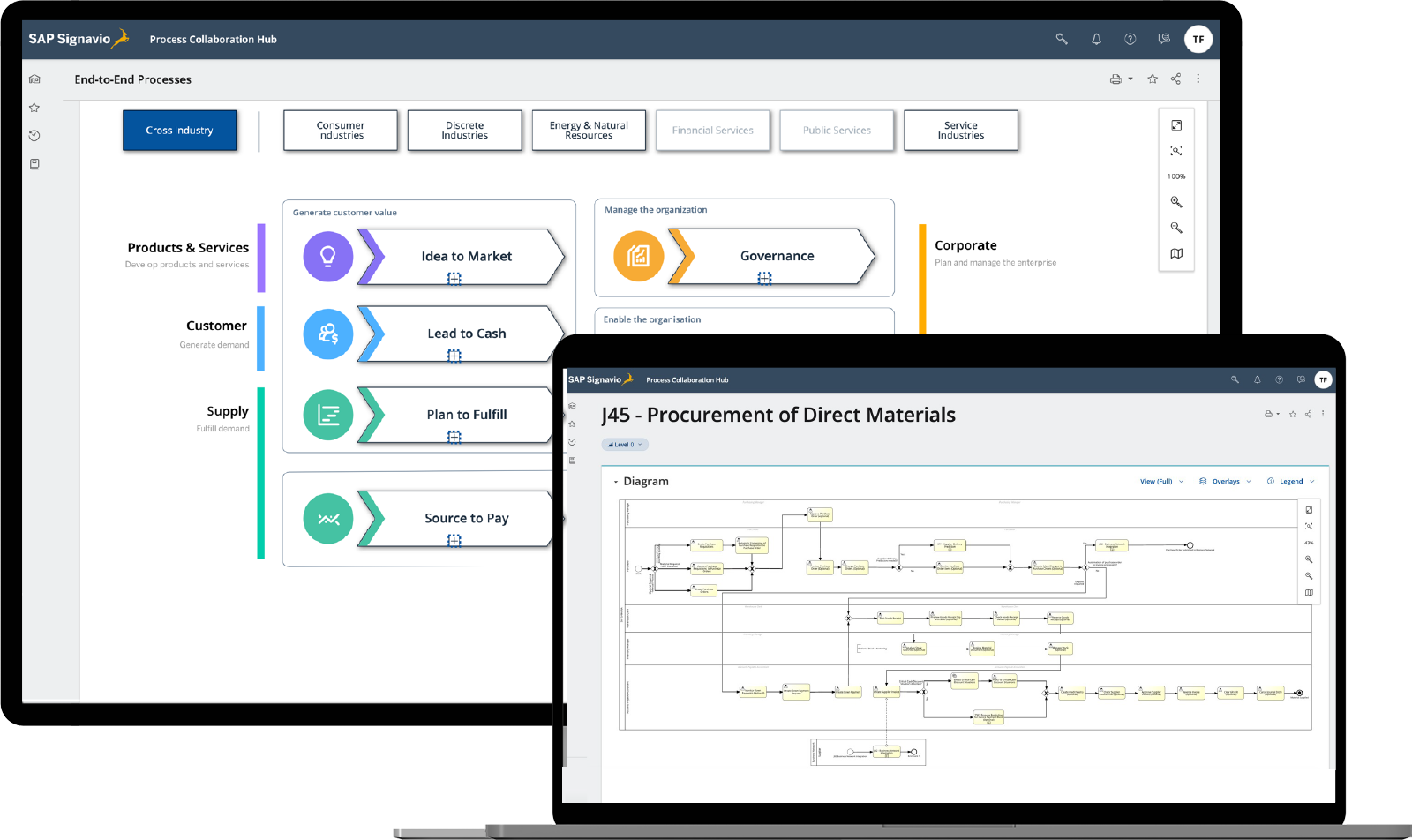Favorite this page using the star icon
The height and width of the screenshot is (840, 1412).
pos(1153,79)
